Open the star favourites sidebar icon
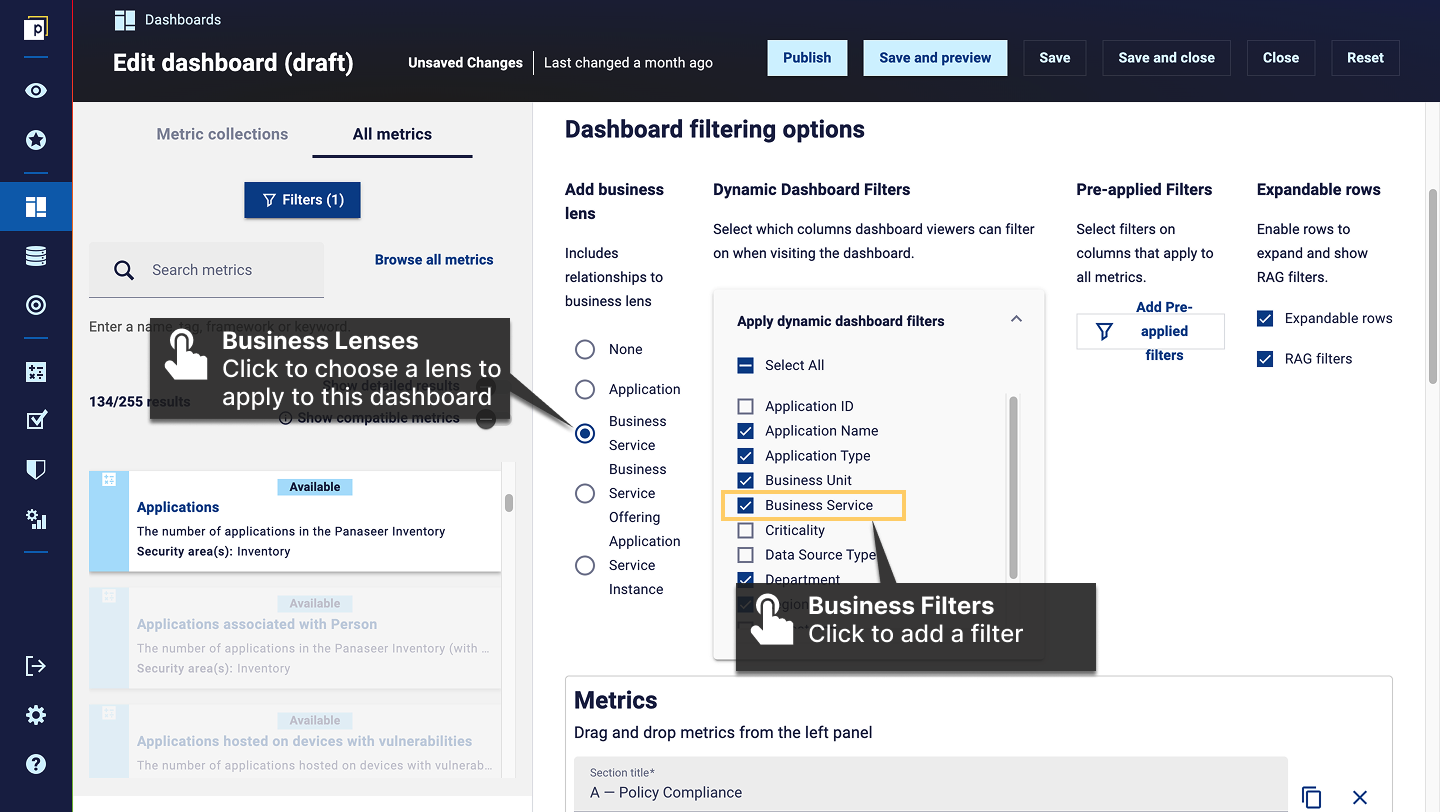 (36, 140)
